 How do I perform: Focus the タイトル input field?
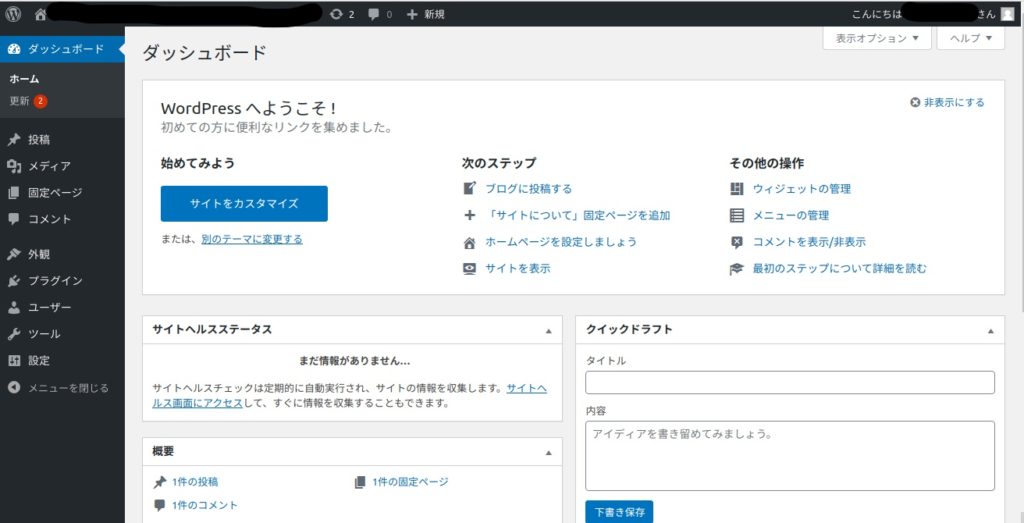[x=790, y=383]
